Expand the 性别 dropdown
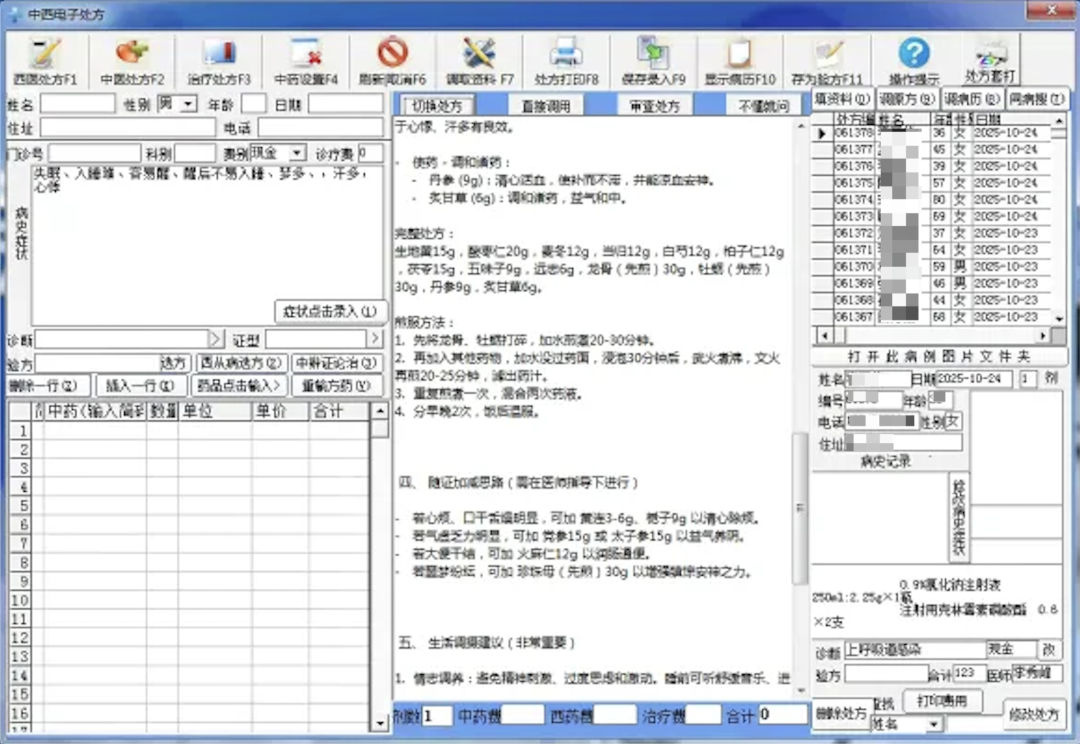Image resolution: width=1080 pixels, height=744 pixels. coord(188,104)
